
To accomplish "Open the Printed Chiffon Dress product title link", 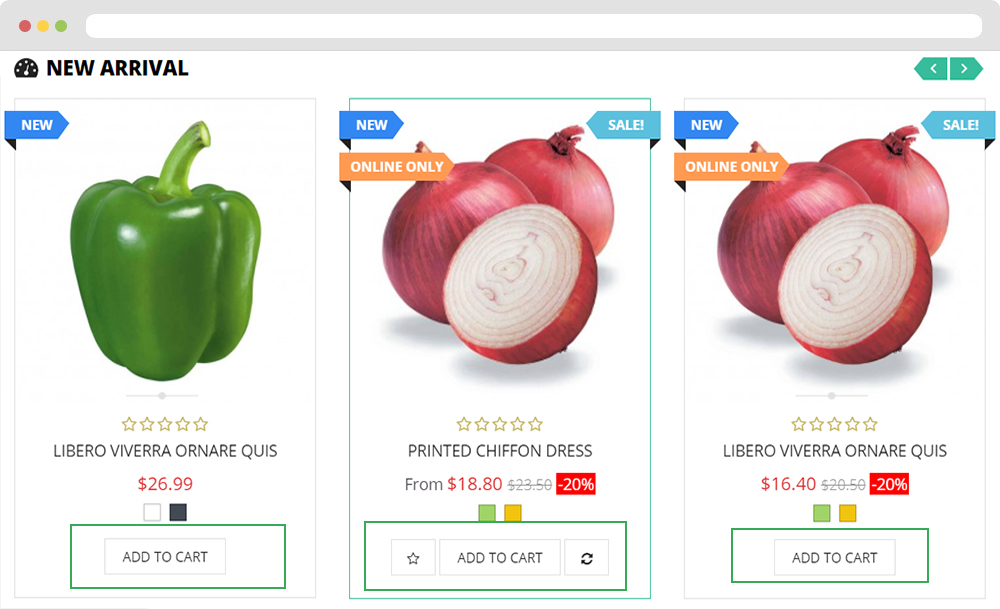I will tap(500, 451).
